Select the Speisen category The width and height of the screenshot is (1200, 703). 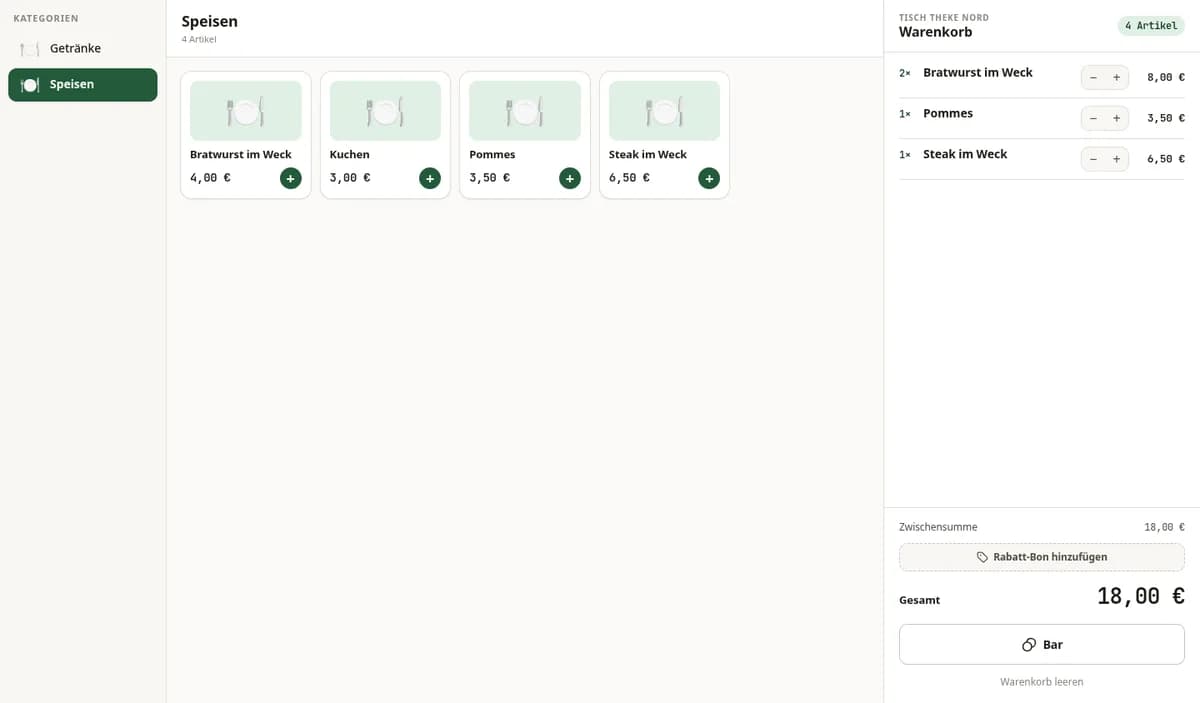(82, 85)
